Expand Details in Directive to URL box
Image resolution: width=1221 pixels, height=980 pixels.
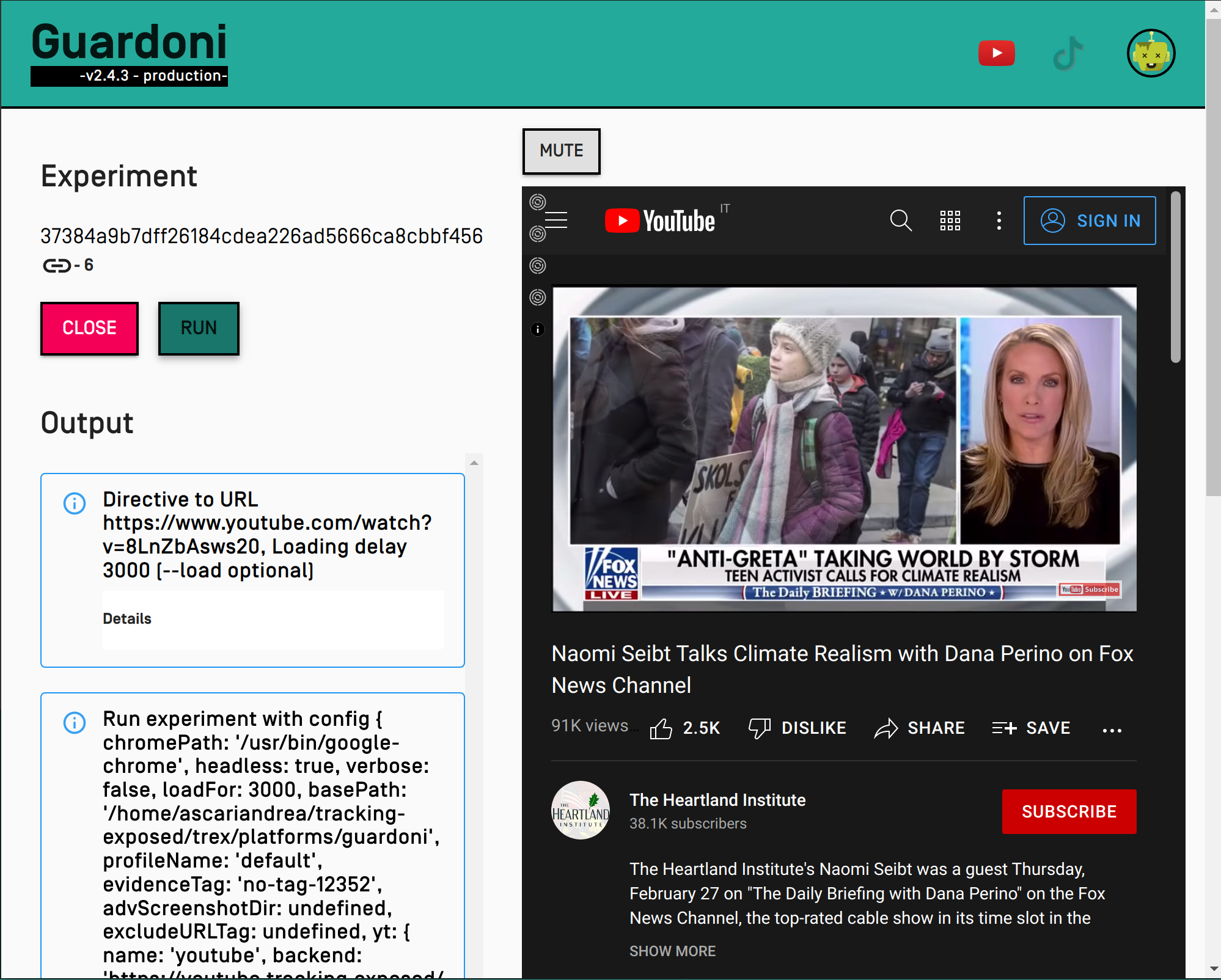click(x=127, y=619)
